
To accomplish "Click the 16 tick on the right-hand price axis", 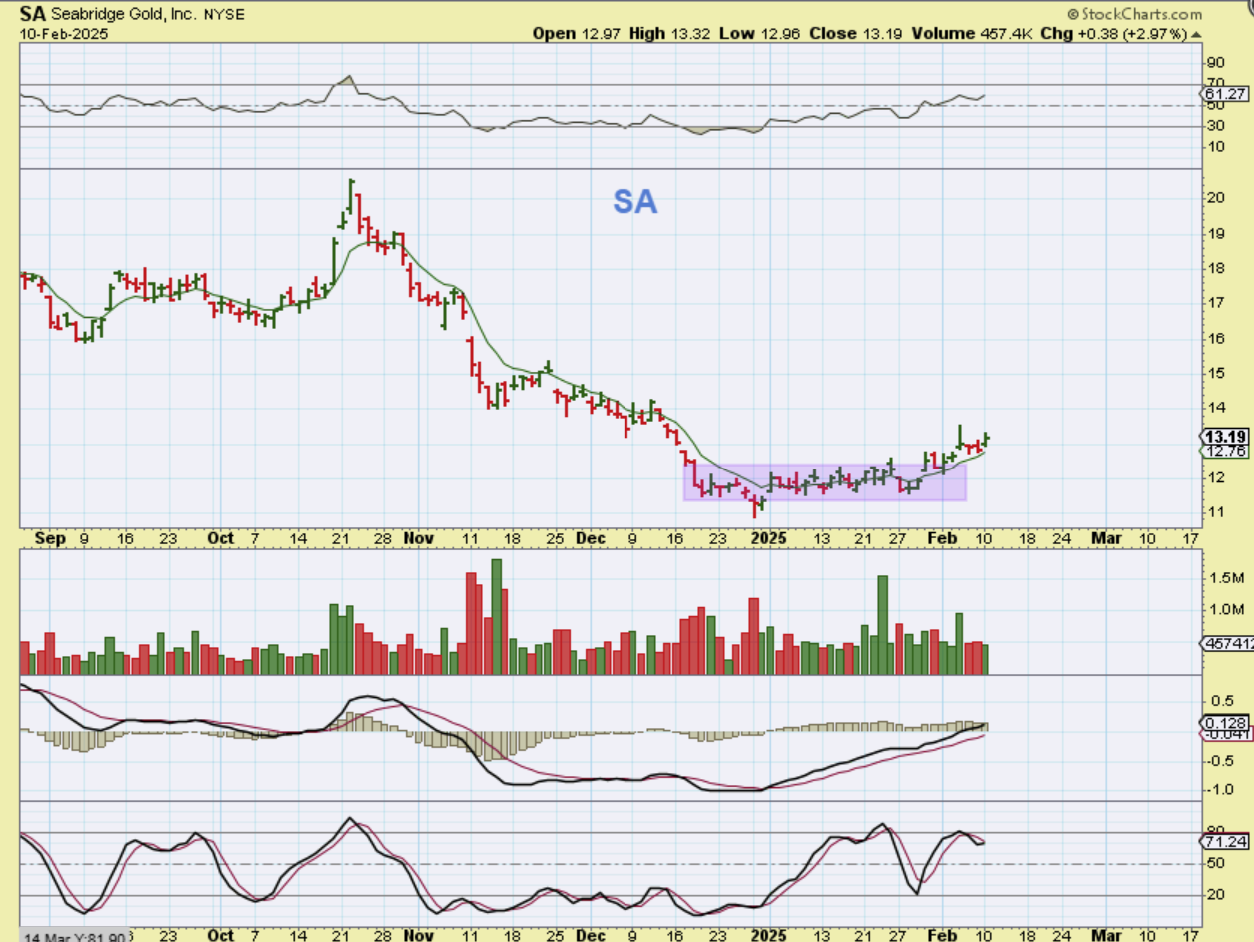I will [1215, 338].
